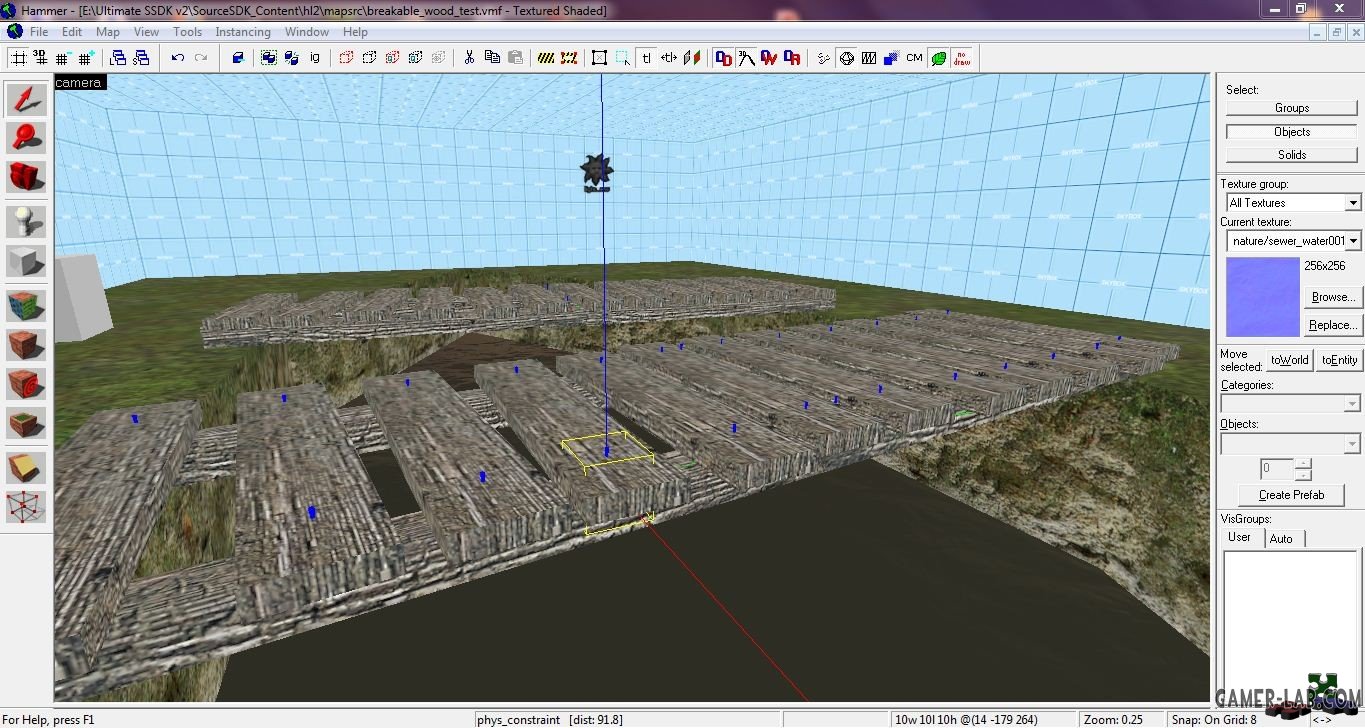The width and height of the screenshot is (1365, 728).
Task: Click the greyed Redo arrow
Action: (201, 58)
